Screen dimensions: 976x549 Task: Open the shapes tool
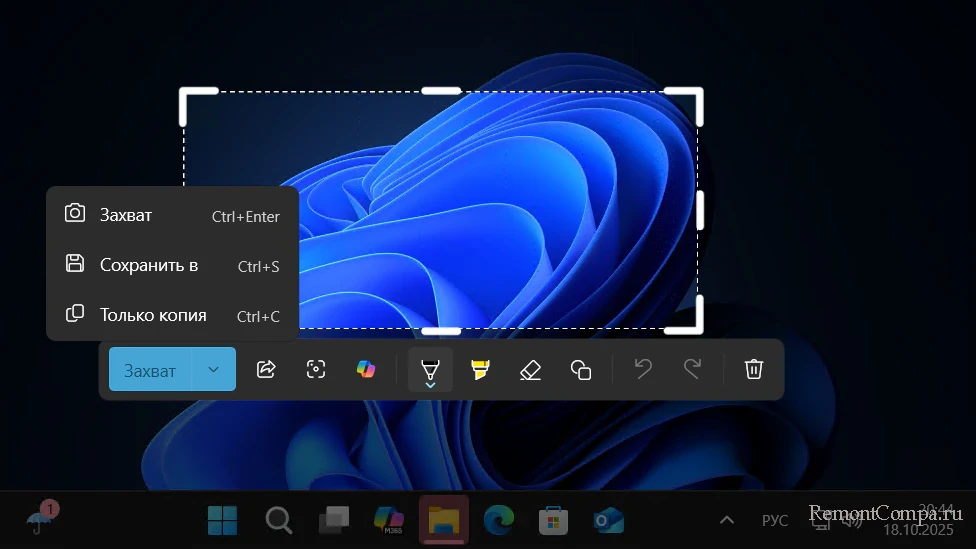tap(581, 369)
